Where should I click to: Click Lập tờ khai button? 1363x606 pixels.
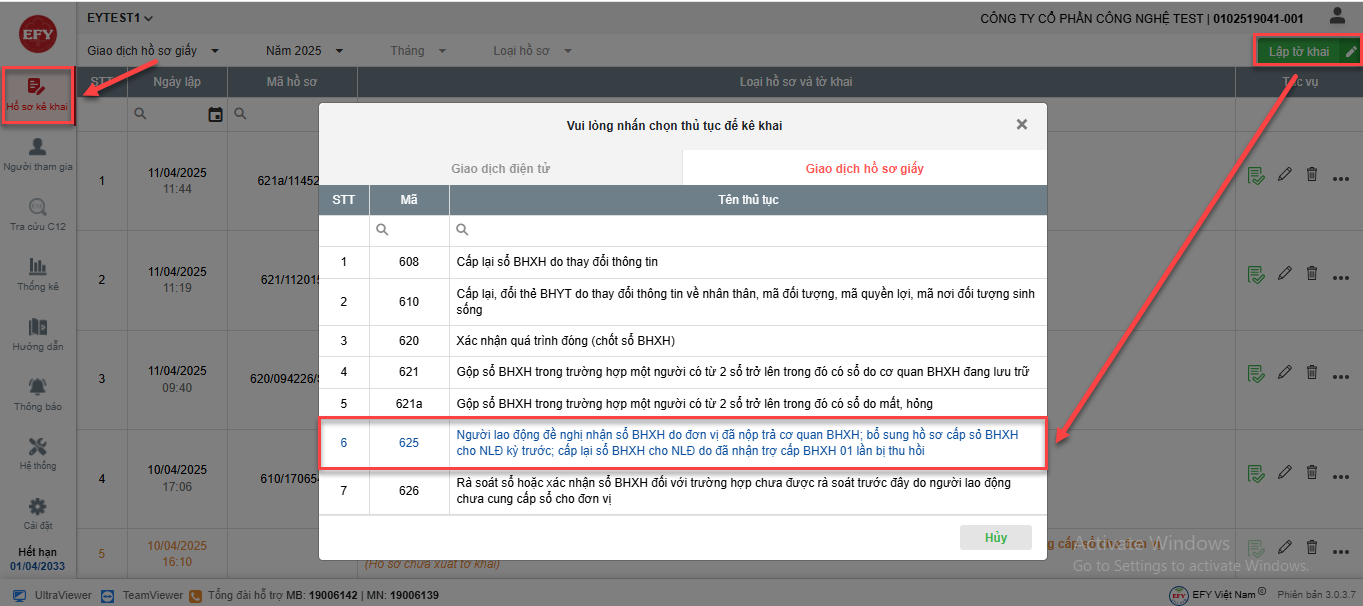[1298, 51]
